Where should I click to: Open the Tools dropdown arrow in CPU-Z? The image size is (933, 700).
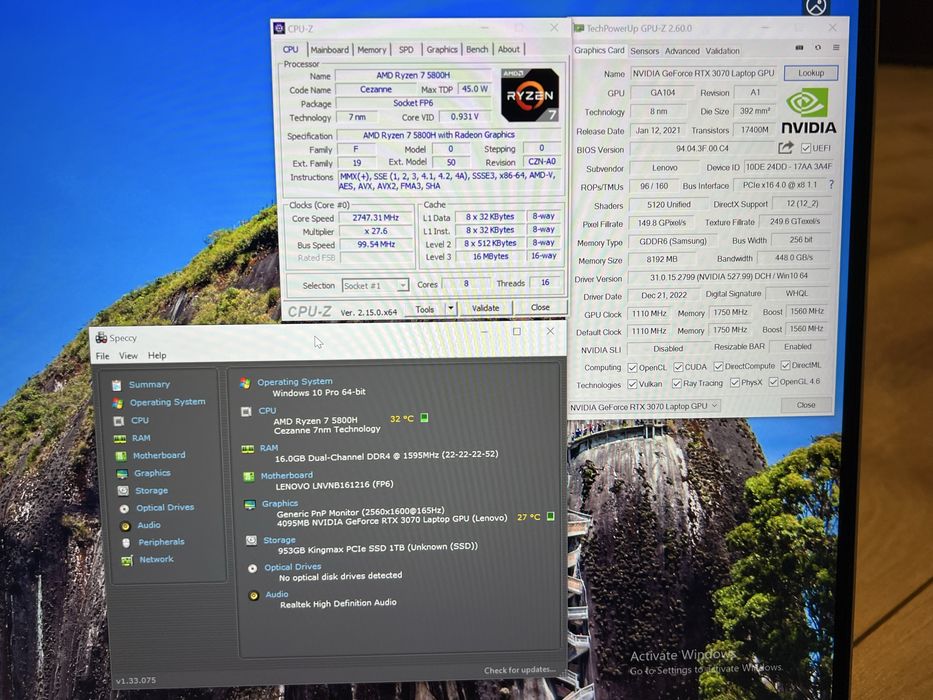coord(450,308)
